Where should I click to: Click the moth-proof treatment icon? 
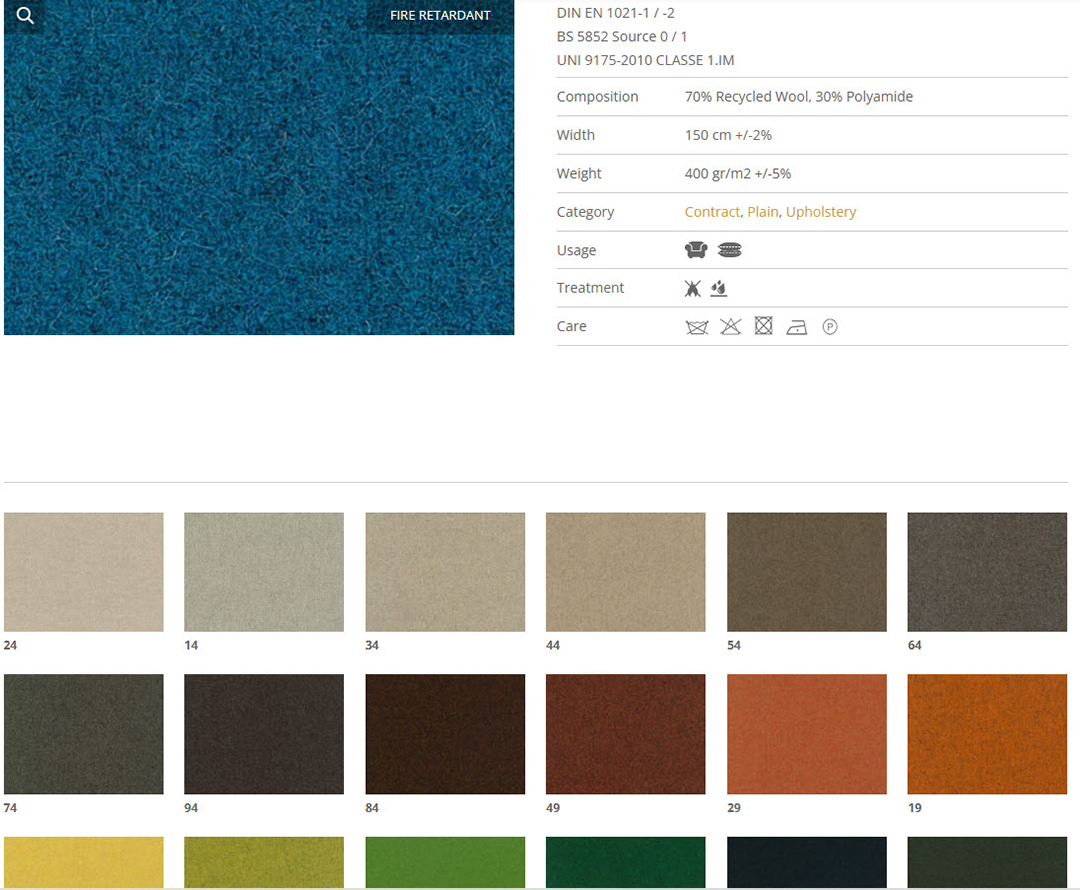point(693,288)
